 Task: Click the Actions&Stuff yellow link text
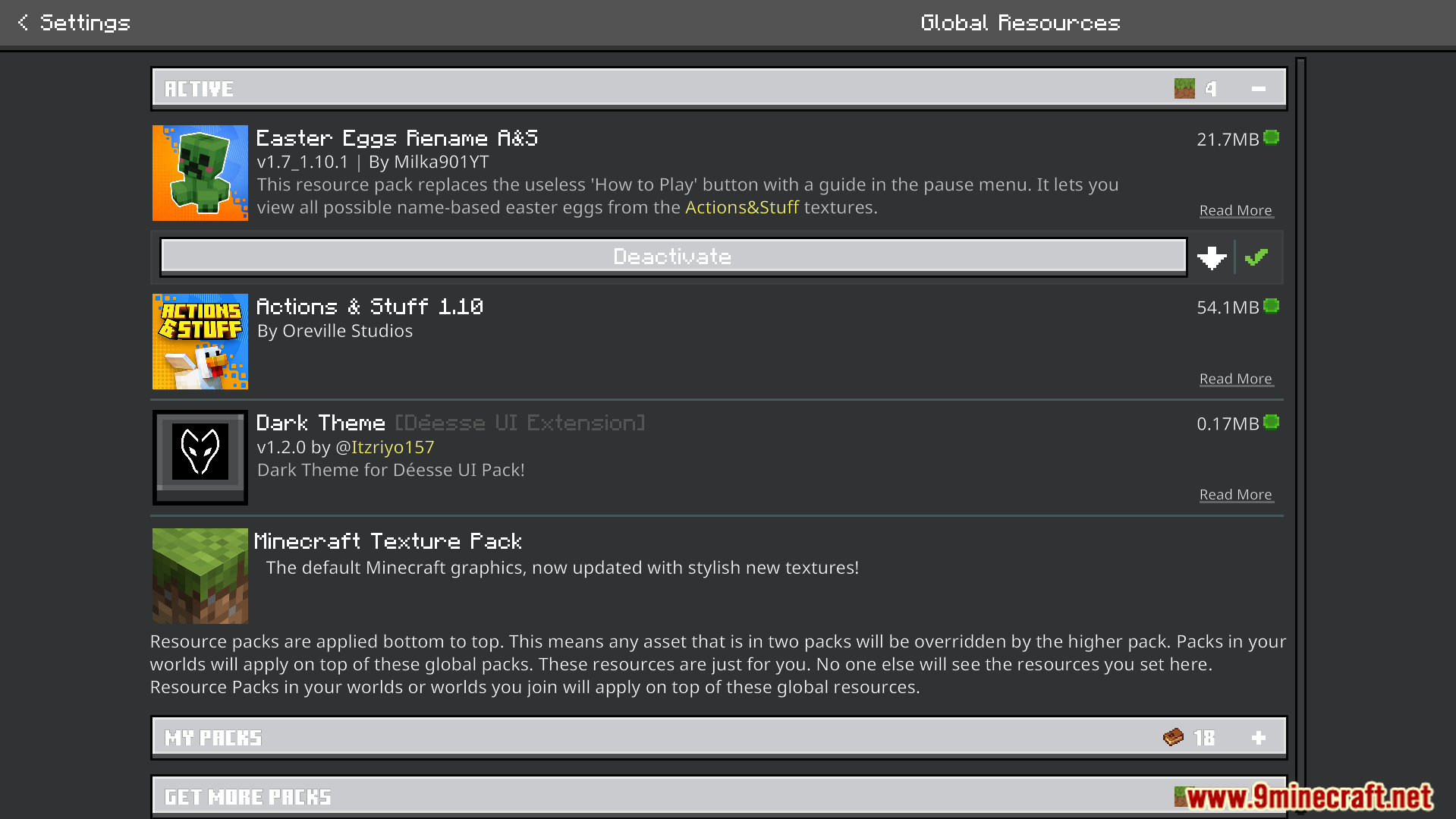pos(742,207)
